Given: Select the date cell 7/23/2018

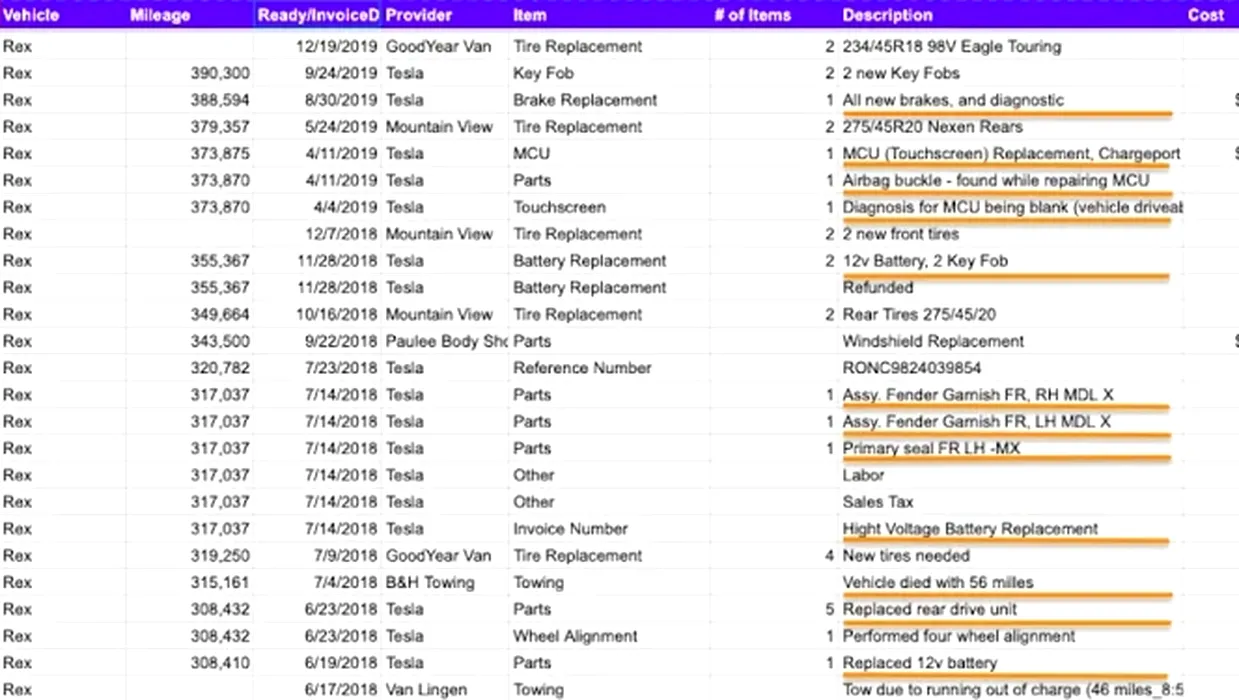Looking at the screenshot, I should coord(341,368).
